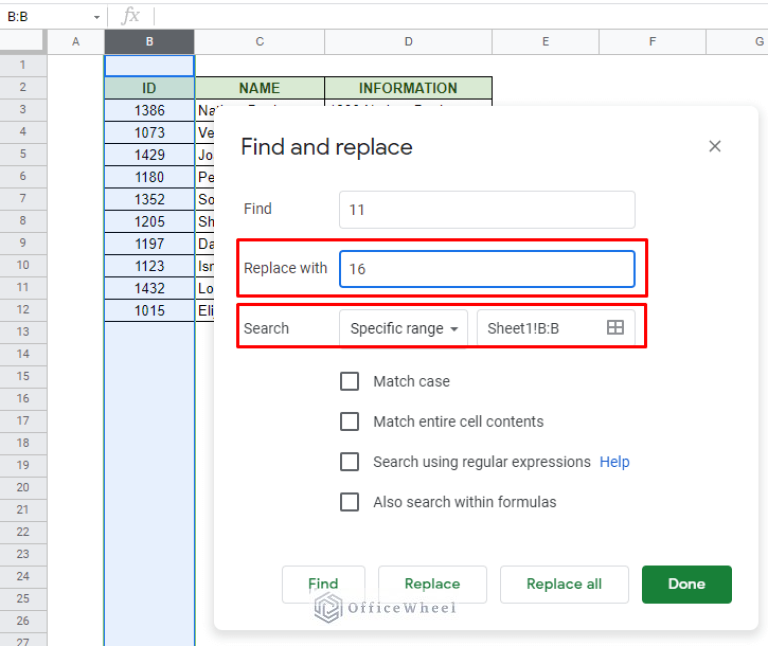Click cell with ID 1429

[149, 155]
